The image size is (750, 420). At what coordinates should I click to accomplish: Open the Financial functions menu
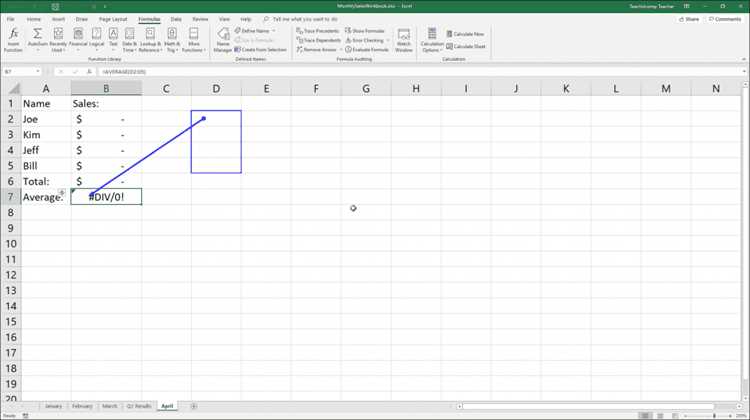point(78,40)
